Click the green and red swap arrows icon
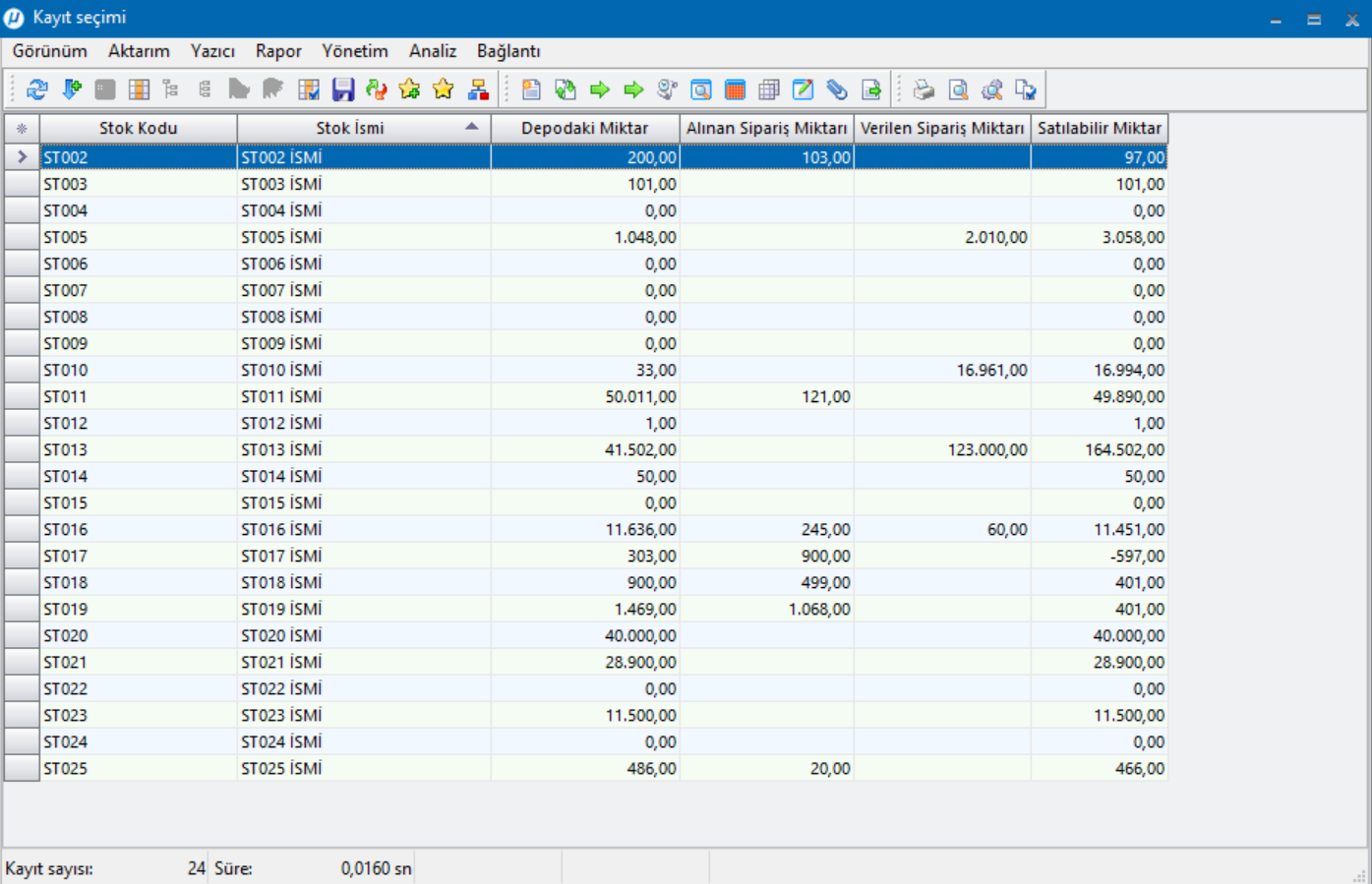The height and width of the screenshot is (884, 1372). point(376,89)
